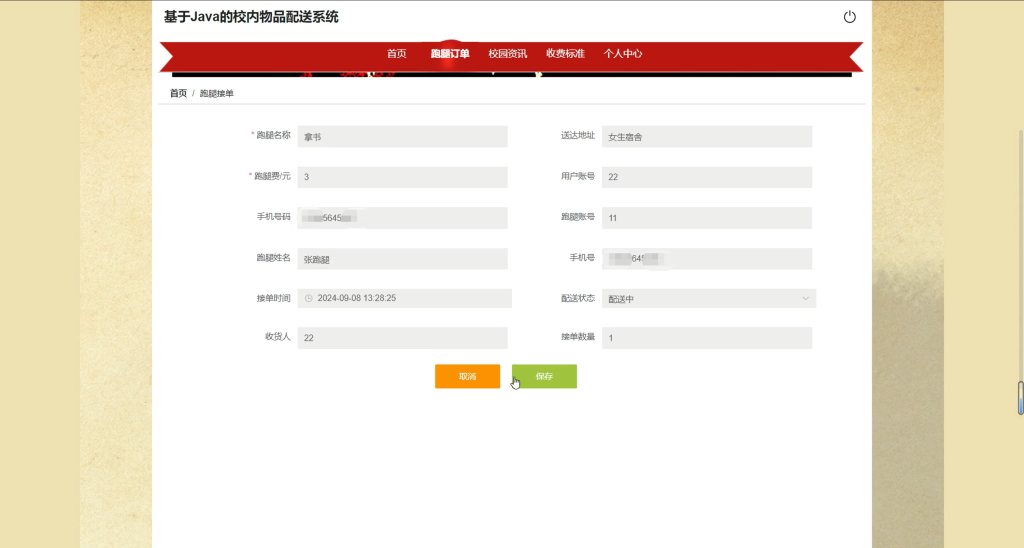Click the page vertical scrollbar thumb
This screenshot has height=548, width=1024.
coord(1020,398)
